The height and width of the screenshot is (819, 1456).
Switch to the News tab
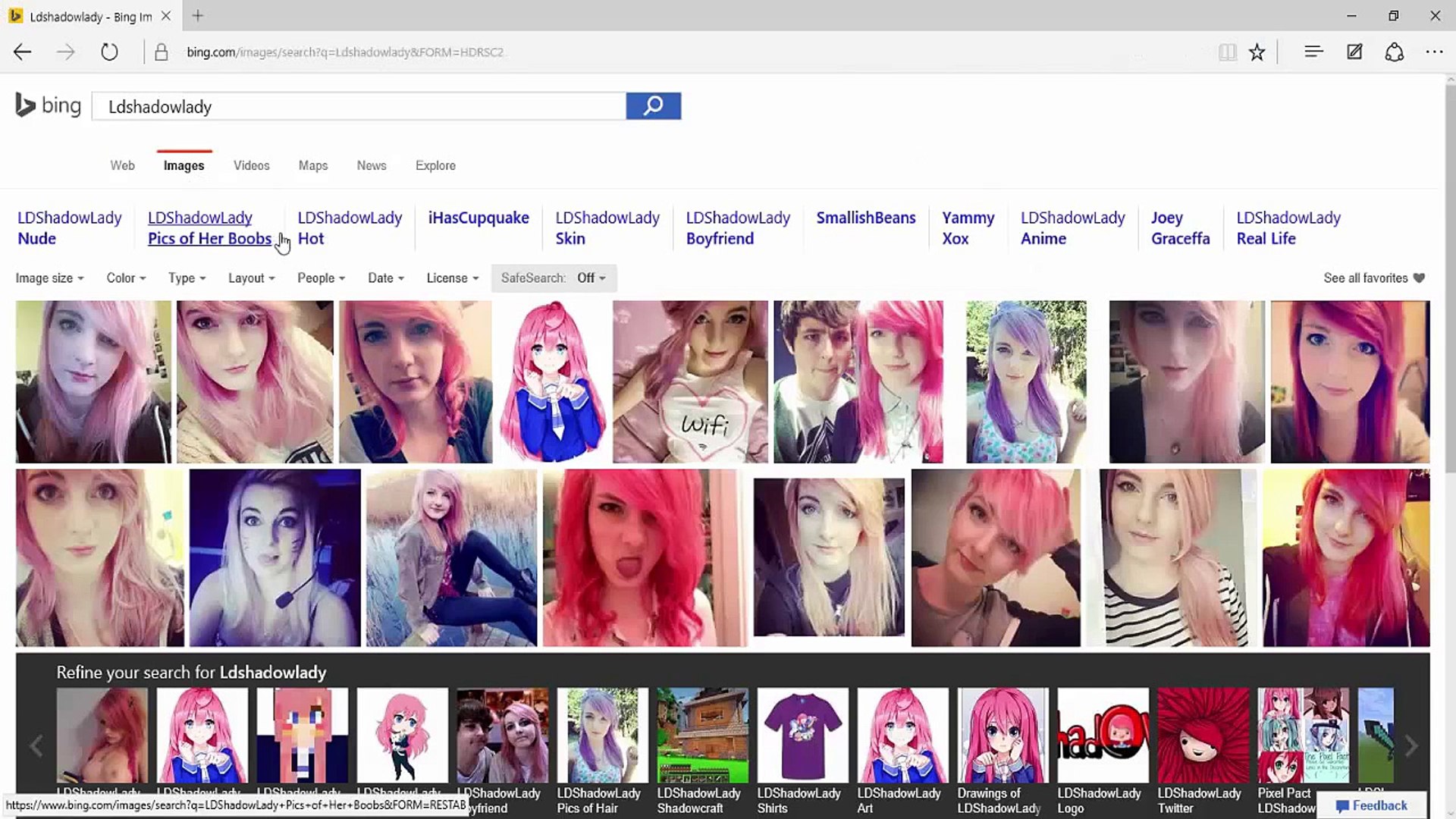coord(371,165)
